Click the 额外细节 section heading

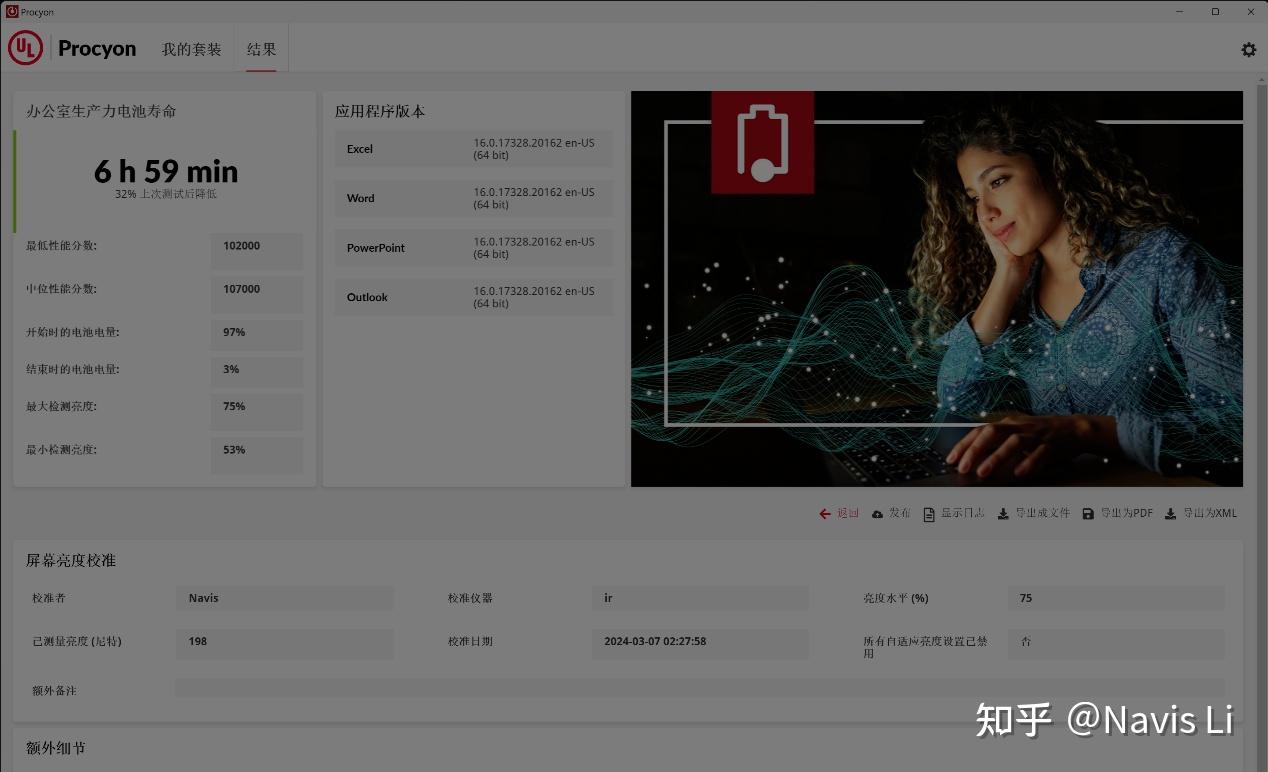[x=56, y=748]
